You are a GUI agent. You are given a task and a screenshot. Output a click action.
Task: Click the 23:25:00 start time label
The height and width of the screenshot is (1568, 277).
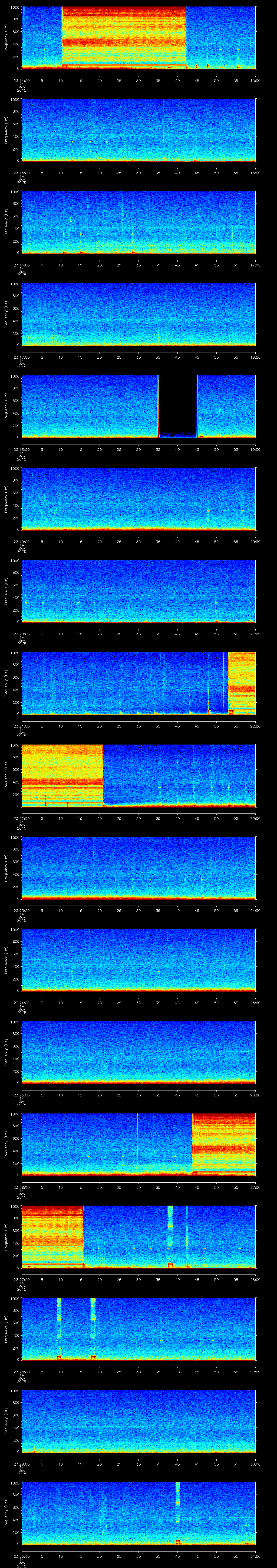pos(21,1095)
